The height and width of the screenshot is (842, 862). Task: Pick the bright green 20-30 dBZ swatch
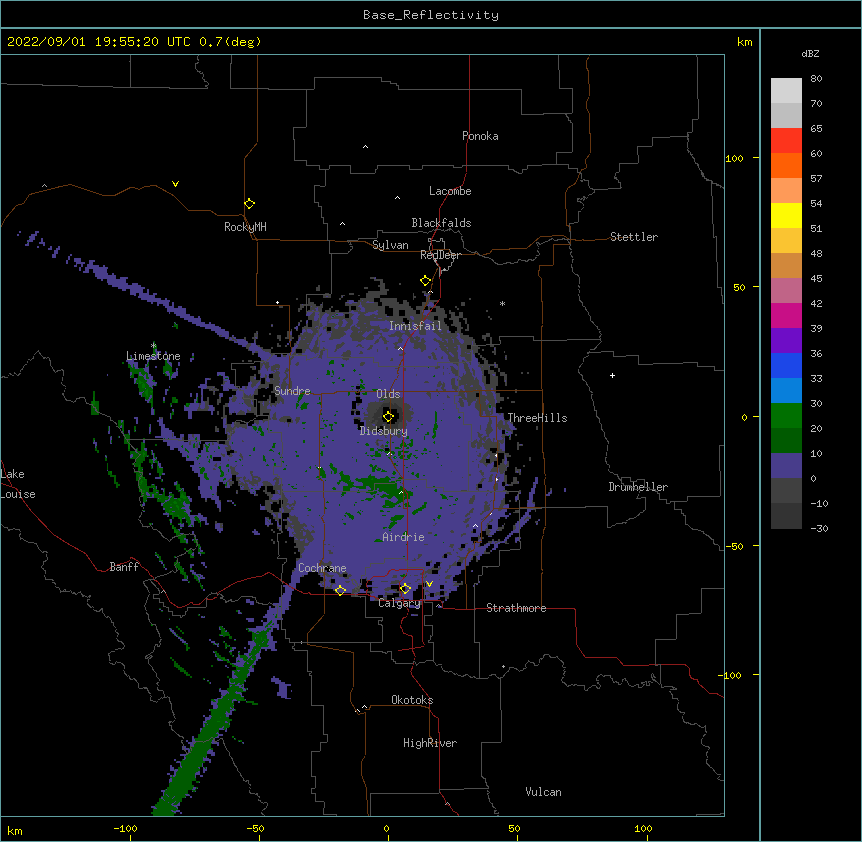click(x=786, y=416)
